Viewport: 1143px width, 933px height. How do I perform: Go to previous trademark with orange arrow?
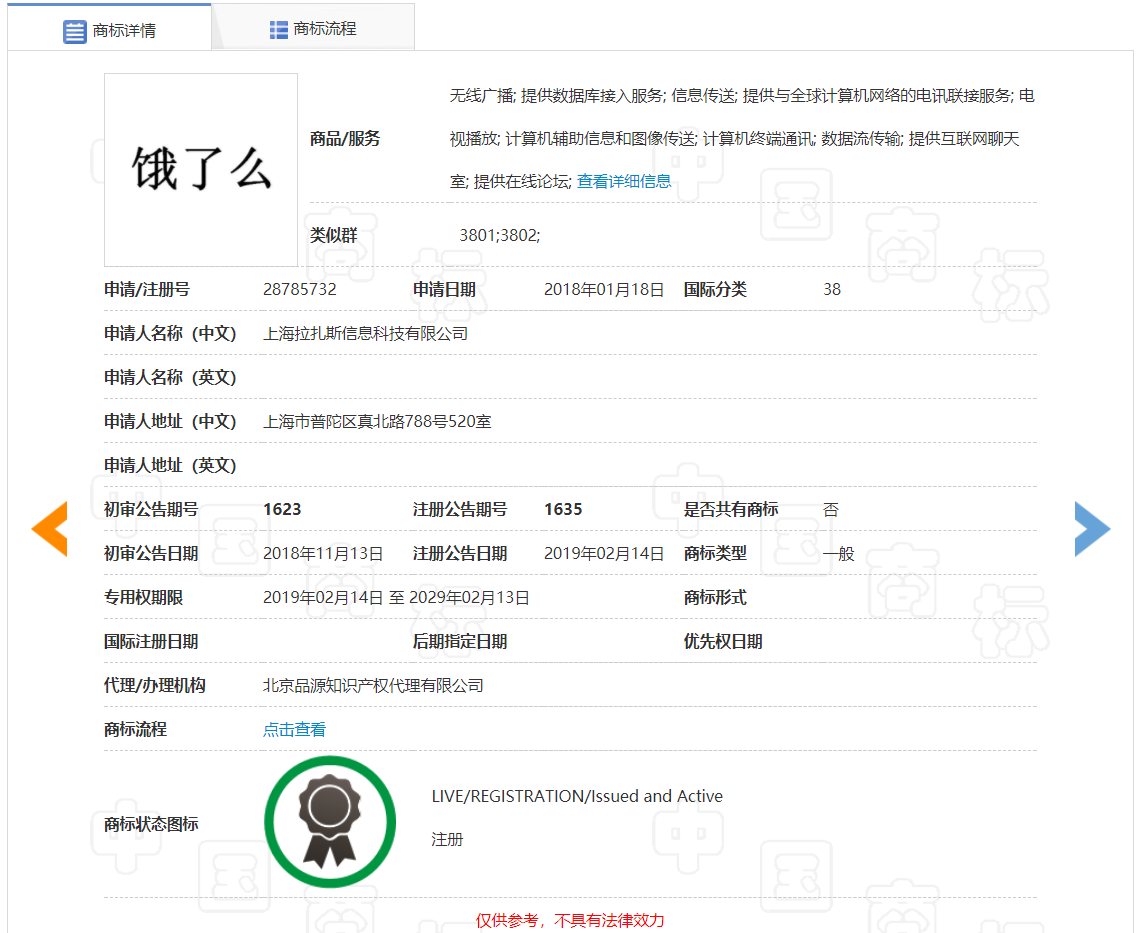(50, 529)
